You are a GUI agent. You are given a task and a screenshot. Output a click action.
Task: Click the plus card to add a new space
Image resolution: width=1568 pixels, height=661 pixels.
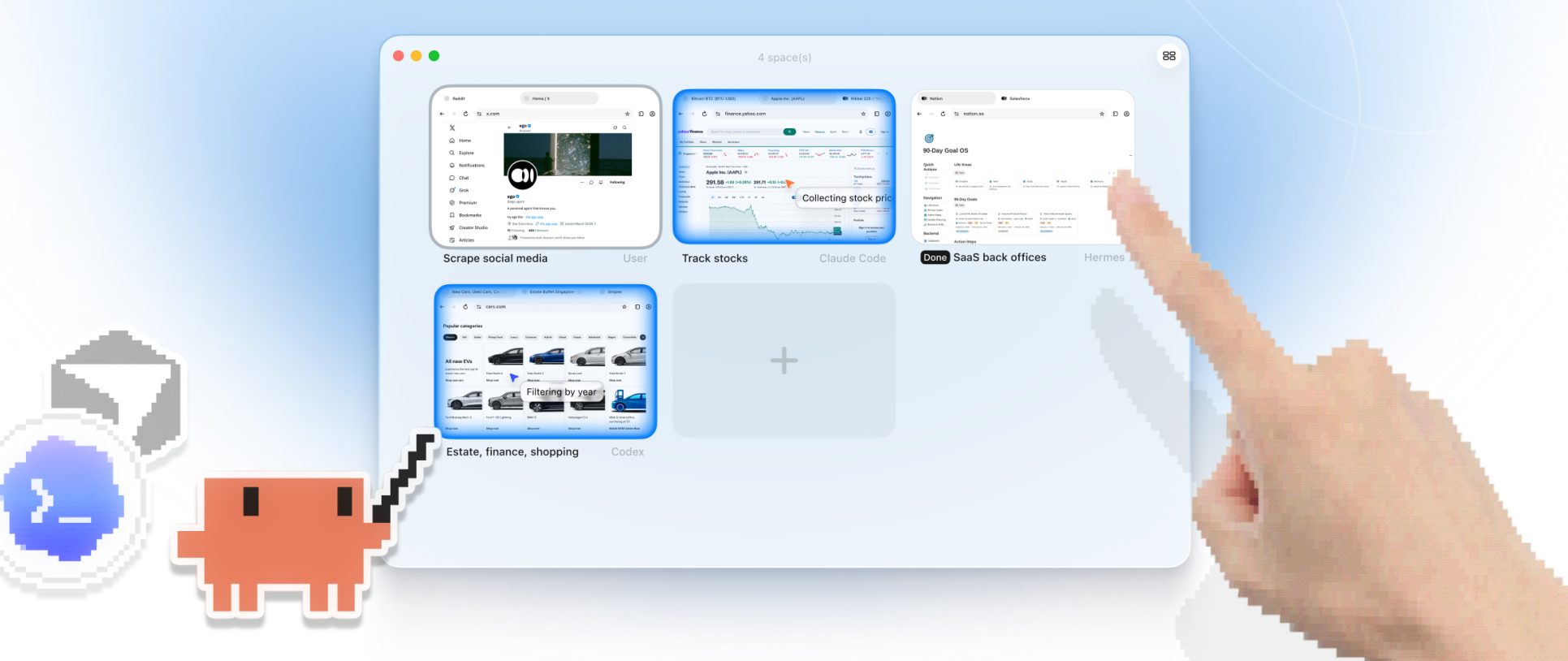(x=784, y=361)
